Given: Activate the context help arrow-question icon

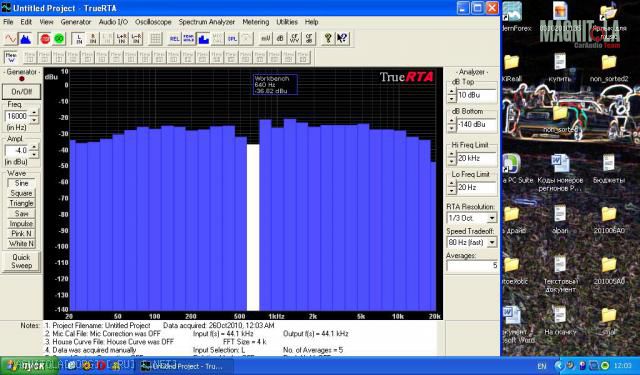Looking at the screenshot, I should [342, 39].
